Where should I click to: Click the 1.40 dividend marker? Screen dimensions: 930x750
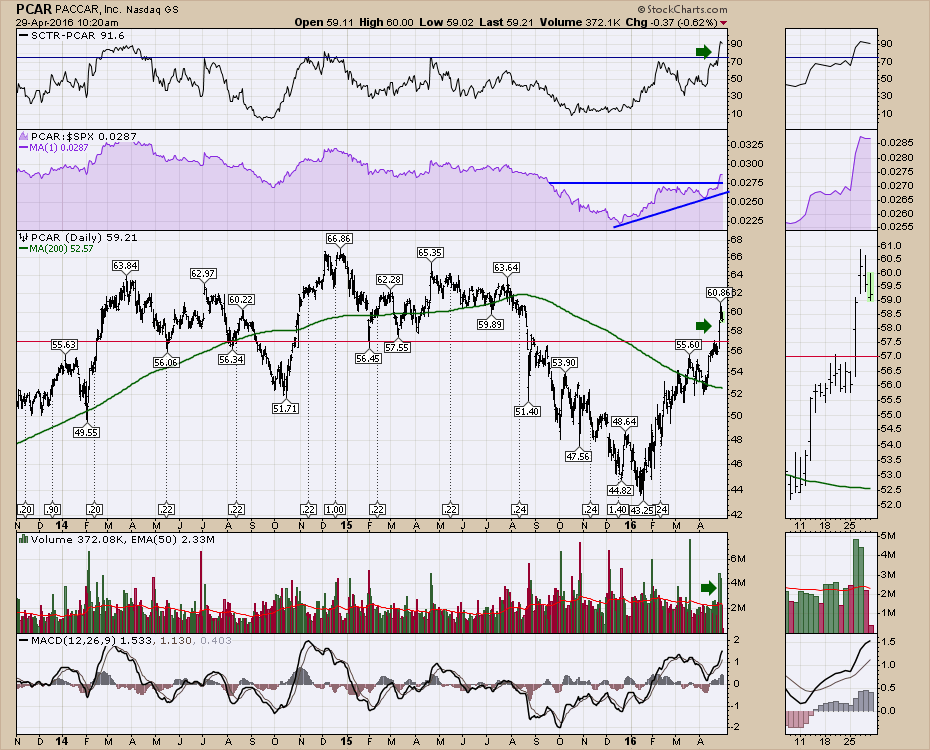[x=618, y=509]
